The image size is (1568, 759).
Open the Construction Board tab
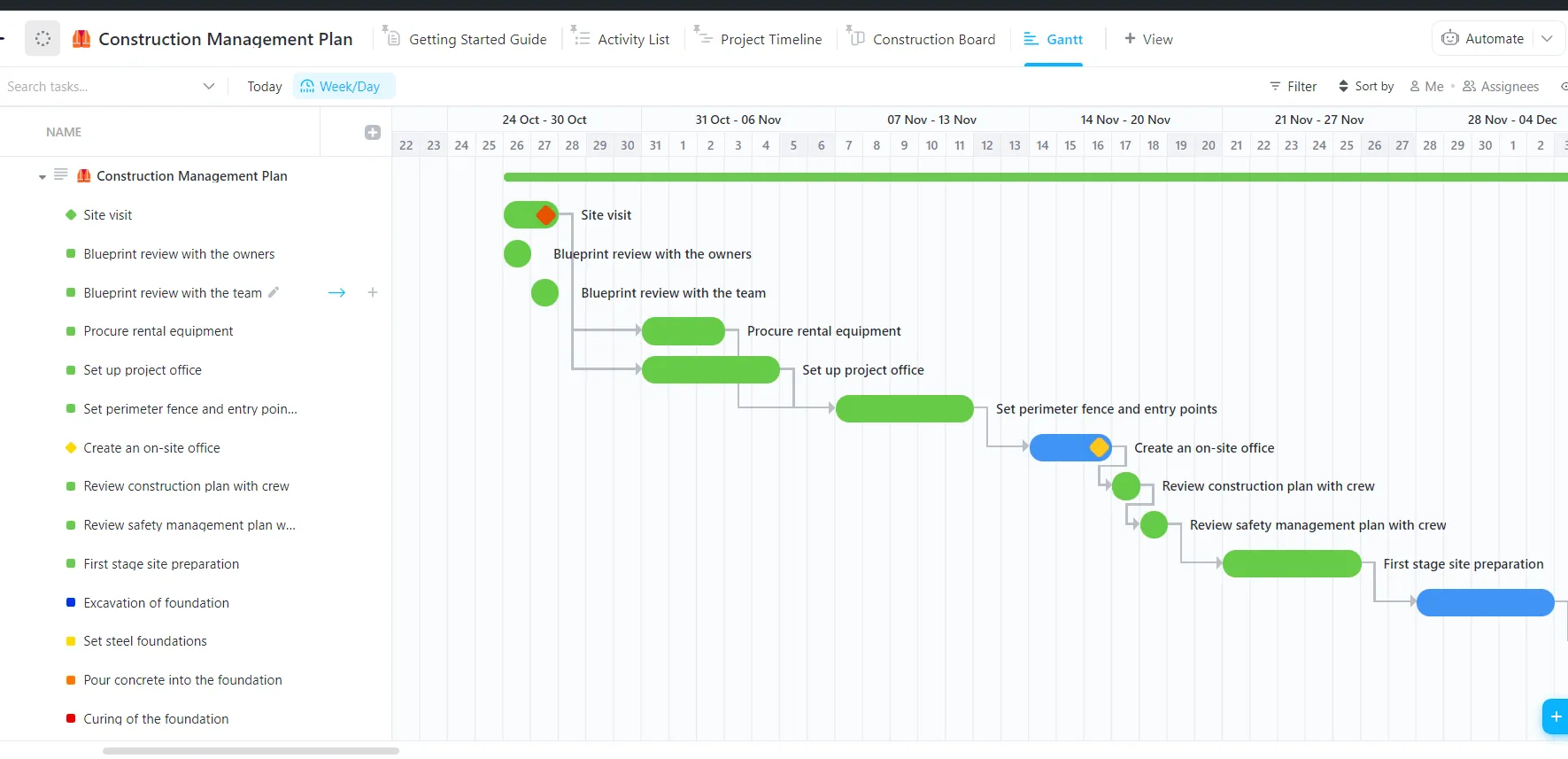coord(922,39)
